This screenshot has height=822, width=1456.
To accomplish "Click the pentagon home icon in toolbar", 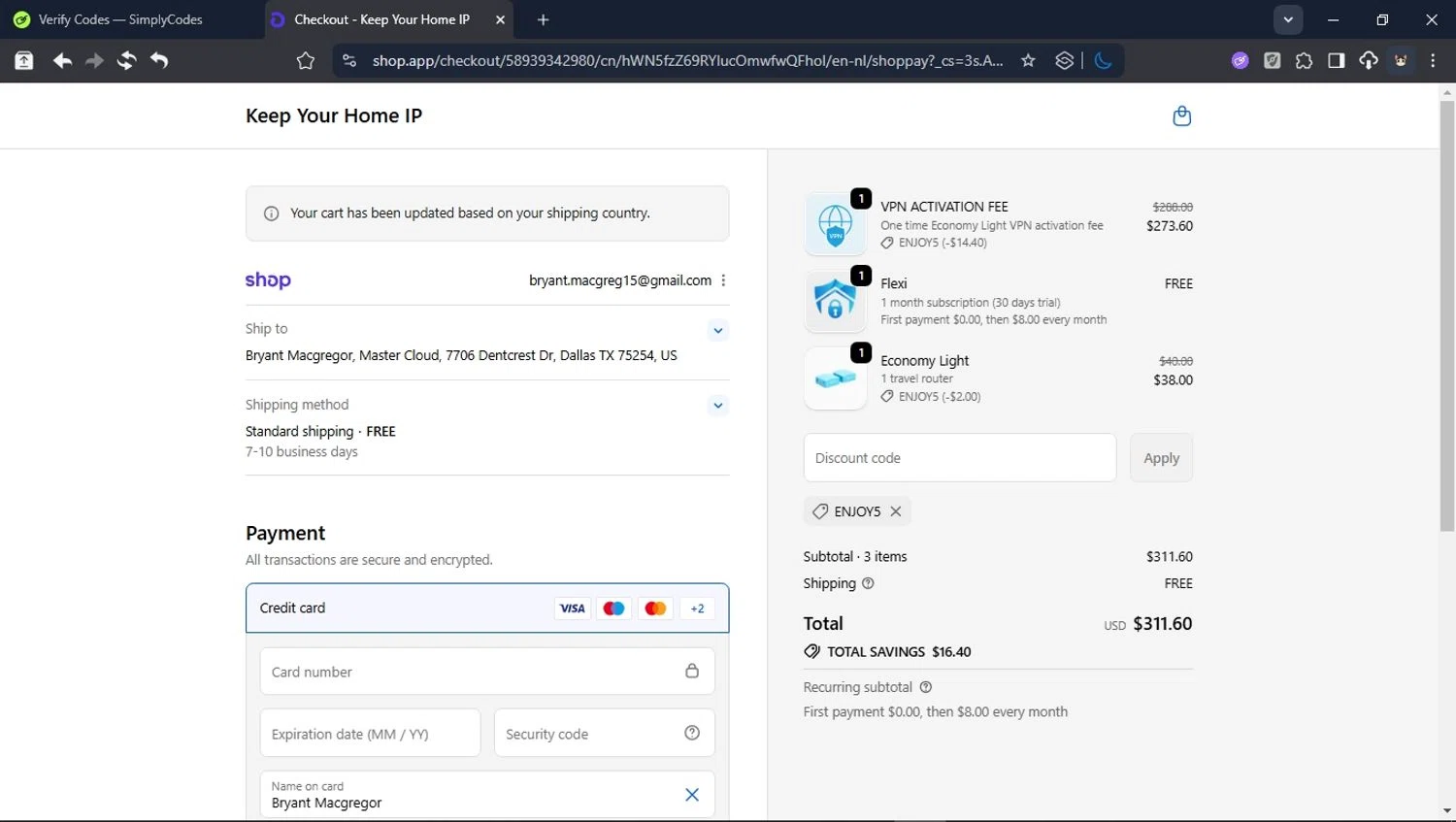I will (x=306, y=61).
